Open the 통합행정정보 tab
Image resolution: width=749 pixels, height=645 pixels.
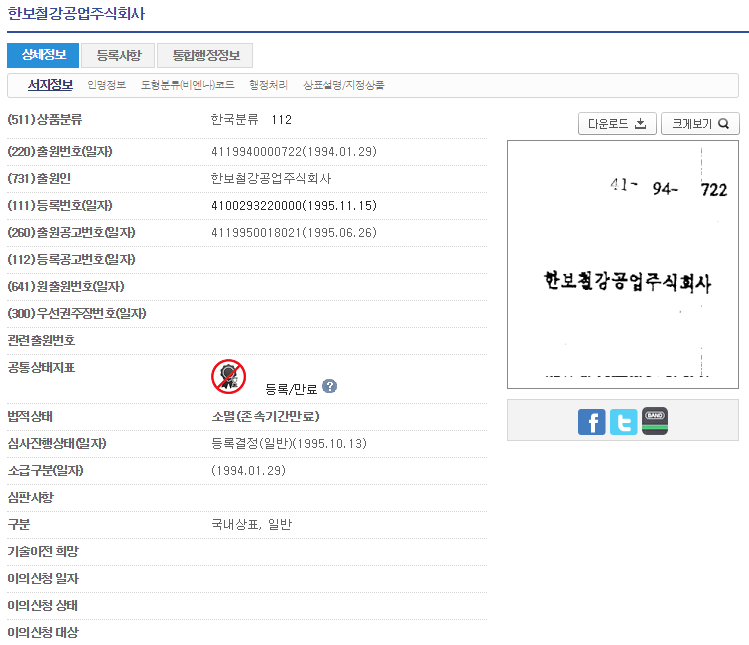[205, 55]
